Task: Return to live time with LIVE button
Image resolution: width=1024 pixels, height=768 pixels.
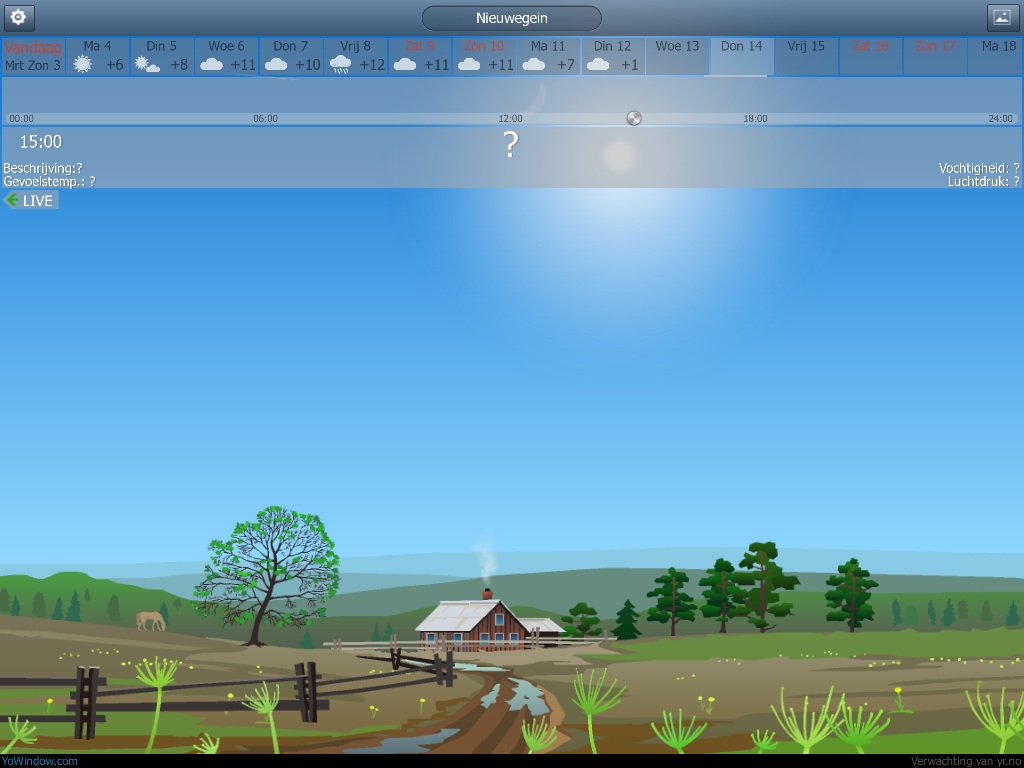Action: [31, 200]
